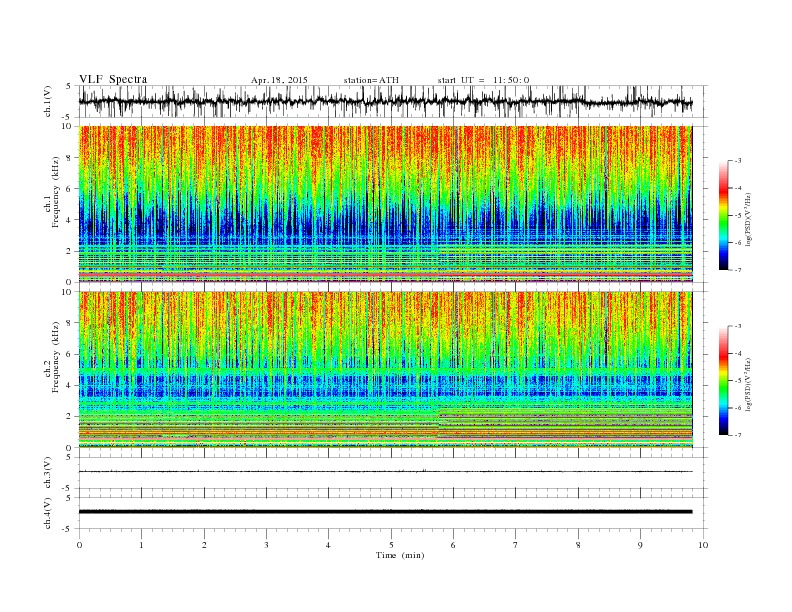The image size is (792, 612).
Task: Click the "-3" tick on ch.2 color bar
Action: click(x=737, y=326)
